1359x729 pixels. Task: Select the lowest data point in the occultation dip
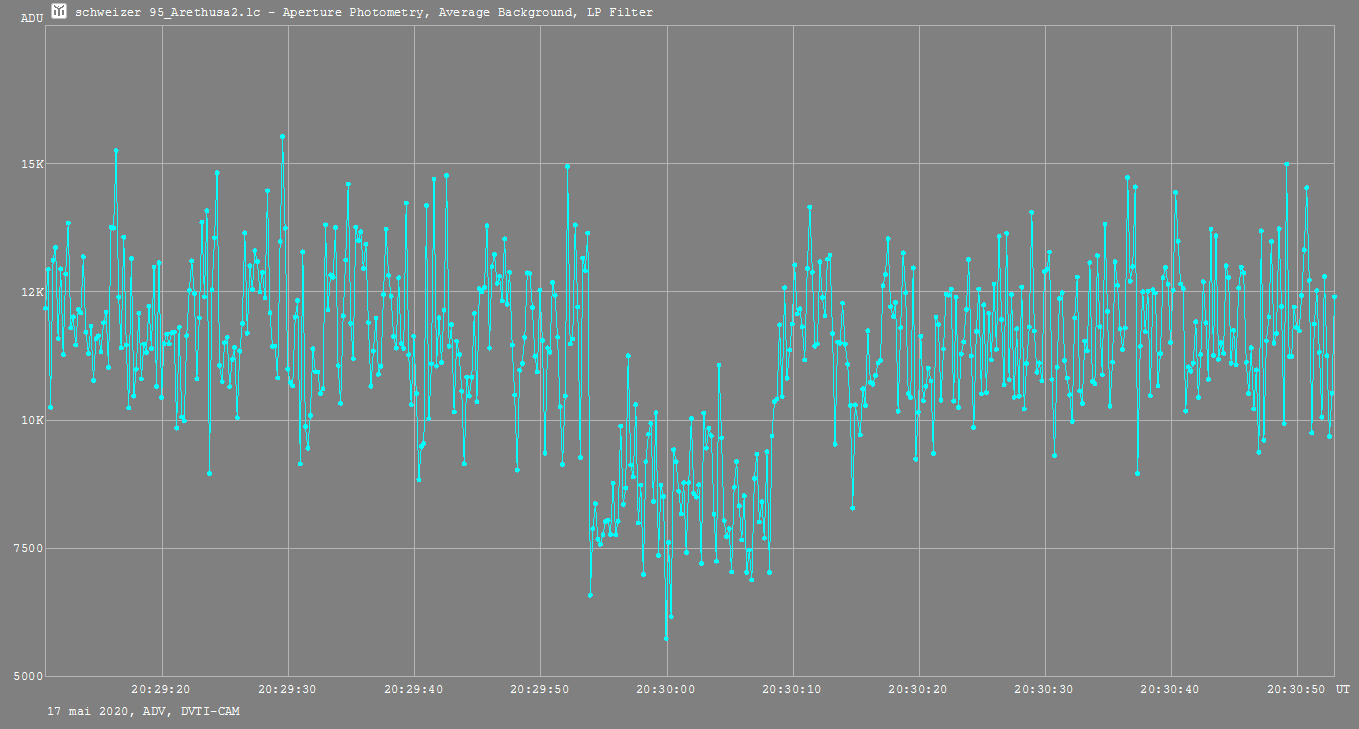point(666,638)
